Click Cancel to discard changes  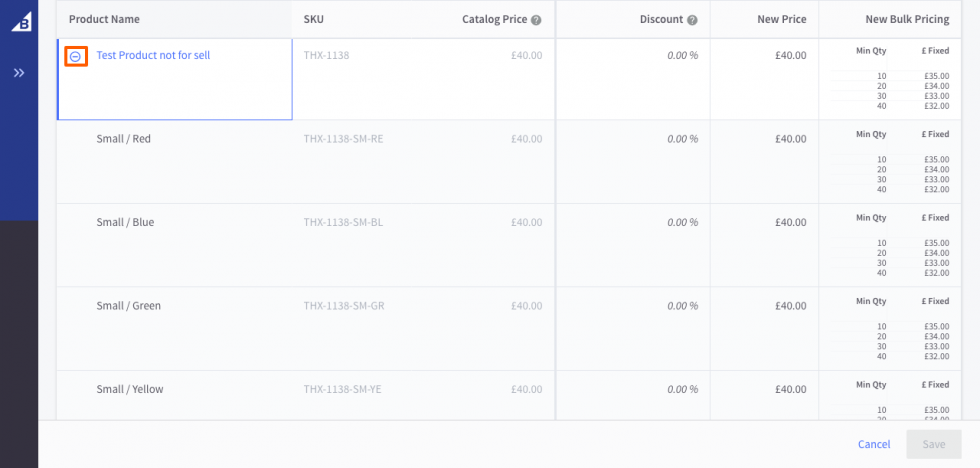(873, 444)
